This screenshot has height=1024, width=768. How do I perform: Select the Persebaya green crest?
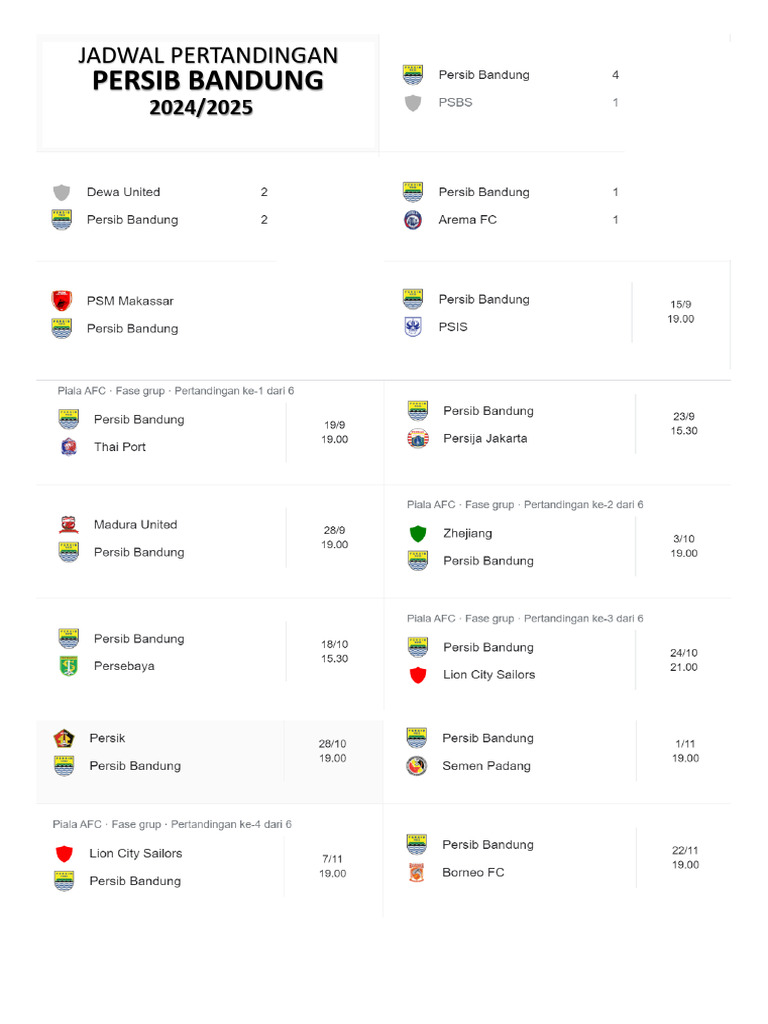(x=69, y=666)
